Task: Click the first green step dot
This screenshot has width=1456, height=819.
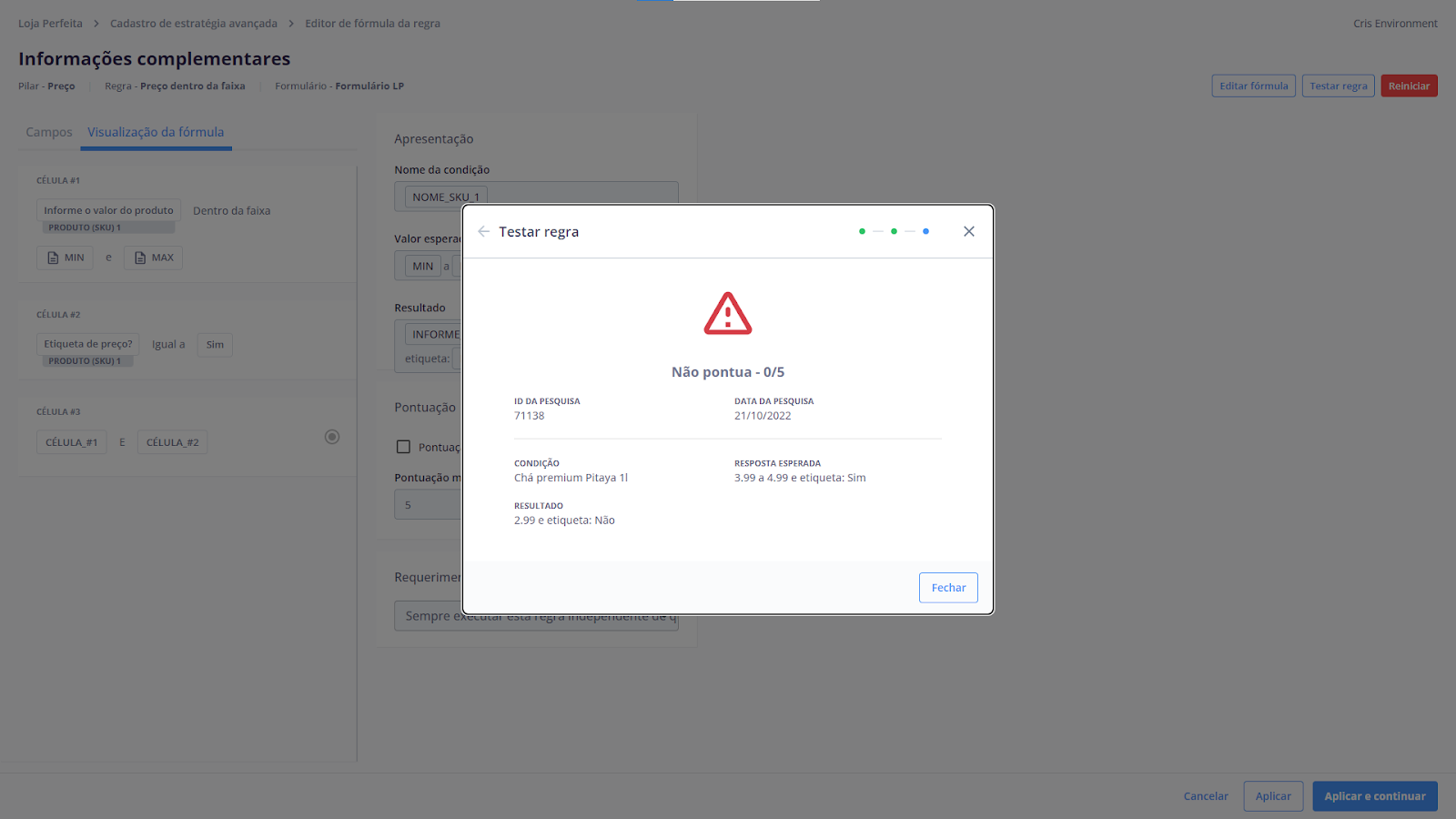Action: pyautogui.click(x=862, y=231)
